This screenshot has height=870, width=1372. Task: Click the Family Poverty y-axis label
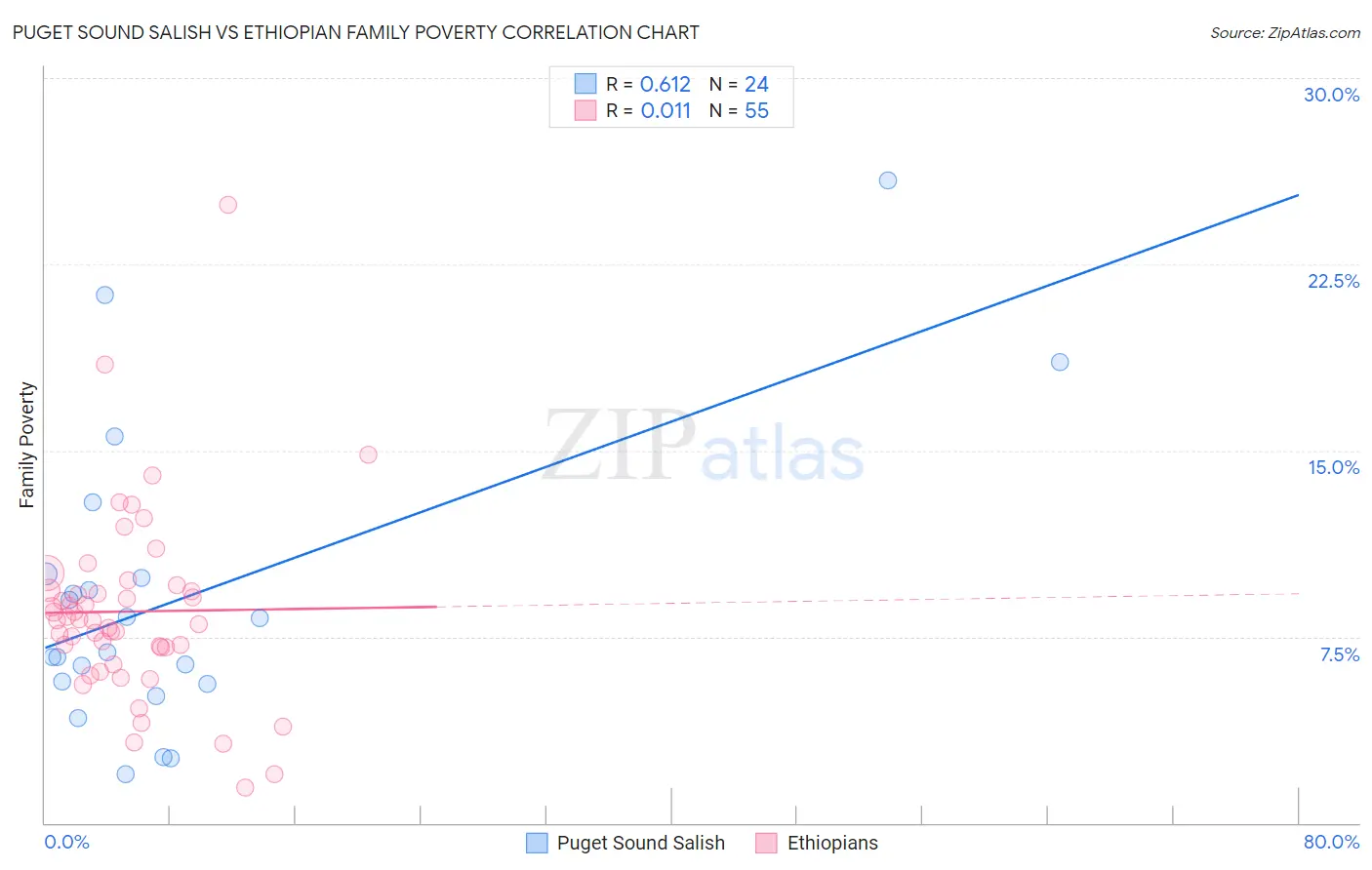click(27, 445)
